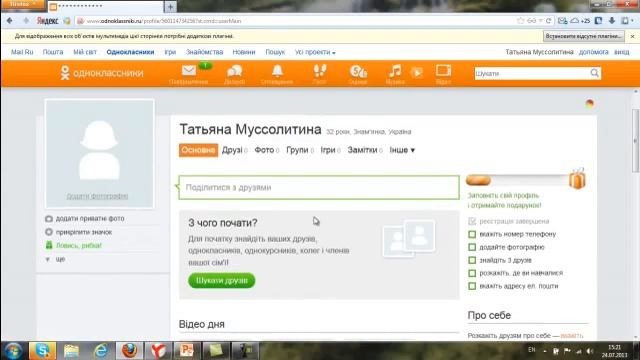Click the install missing plugins button

click(584, 36)
